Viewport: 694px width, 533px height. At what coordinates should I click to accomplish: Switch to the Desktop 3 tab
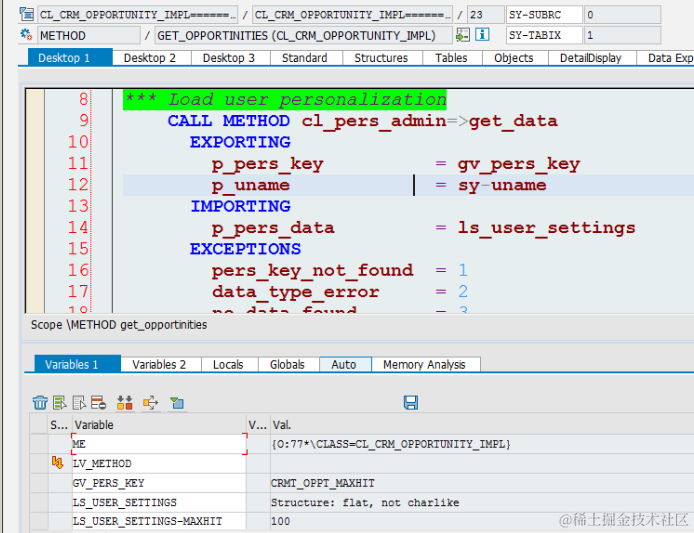[x=229, y=58]
